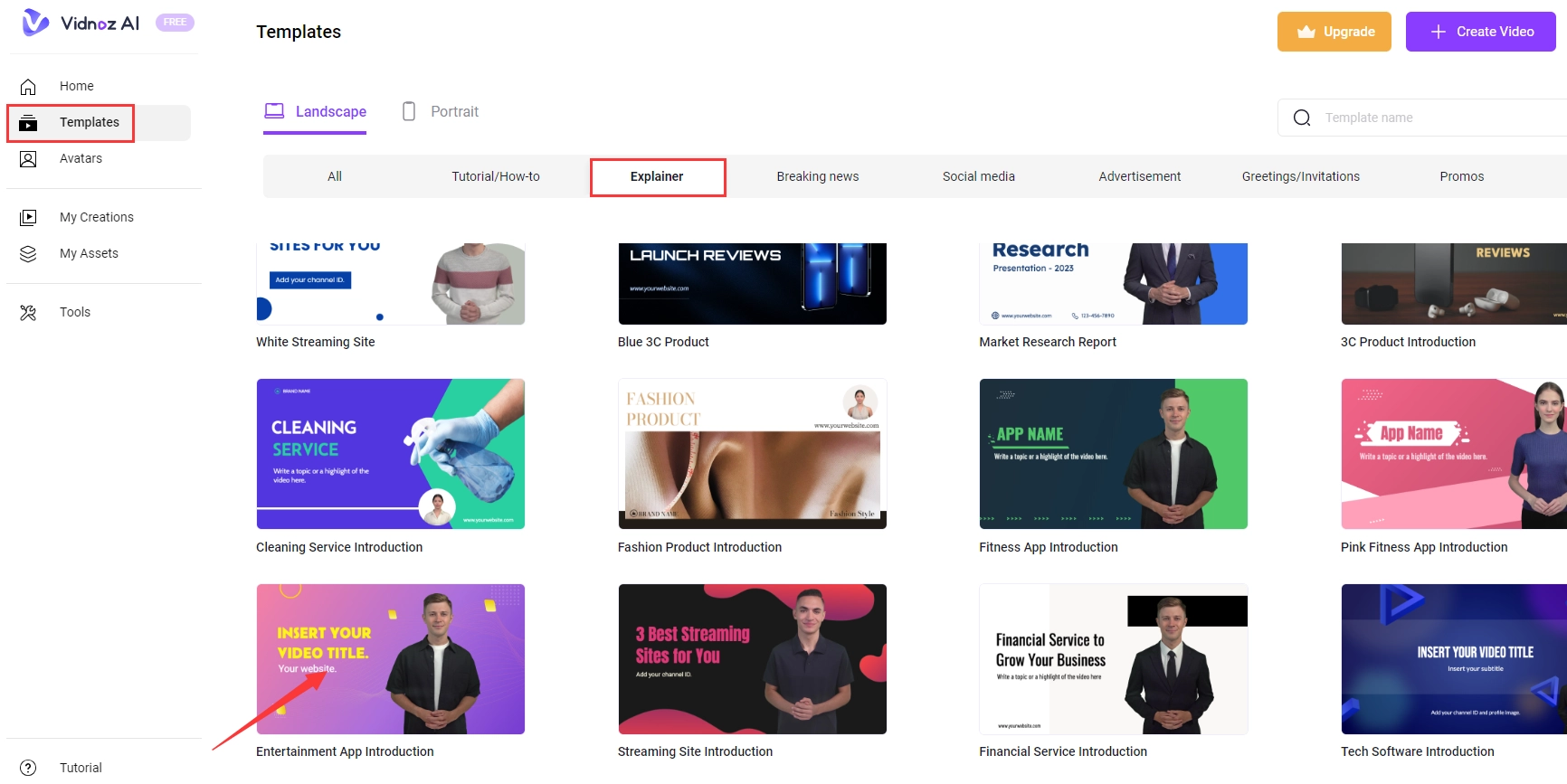Choose the Fitness App Introduction template
Screen dimensions: 1567x784
1113,454
